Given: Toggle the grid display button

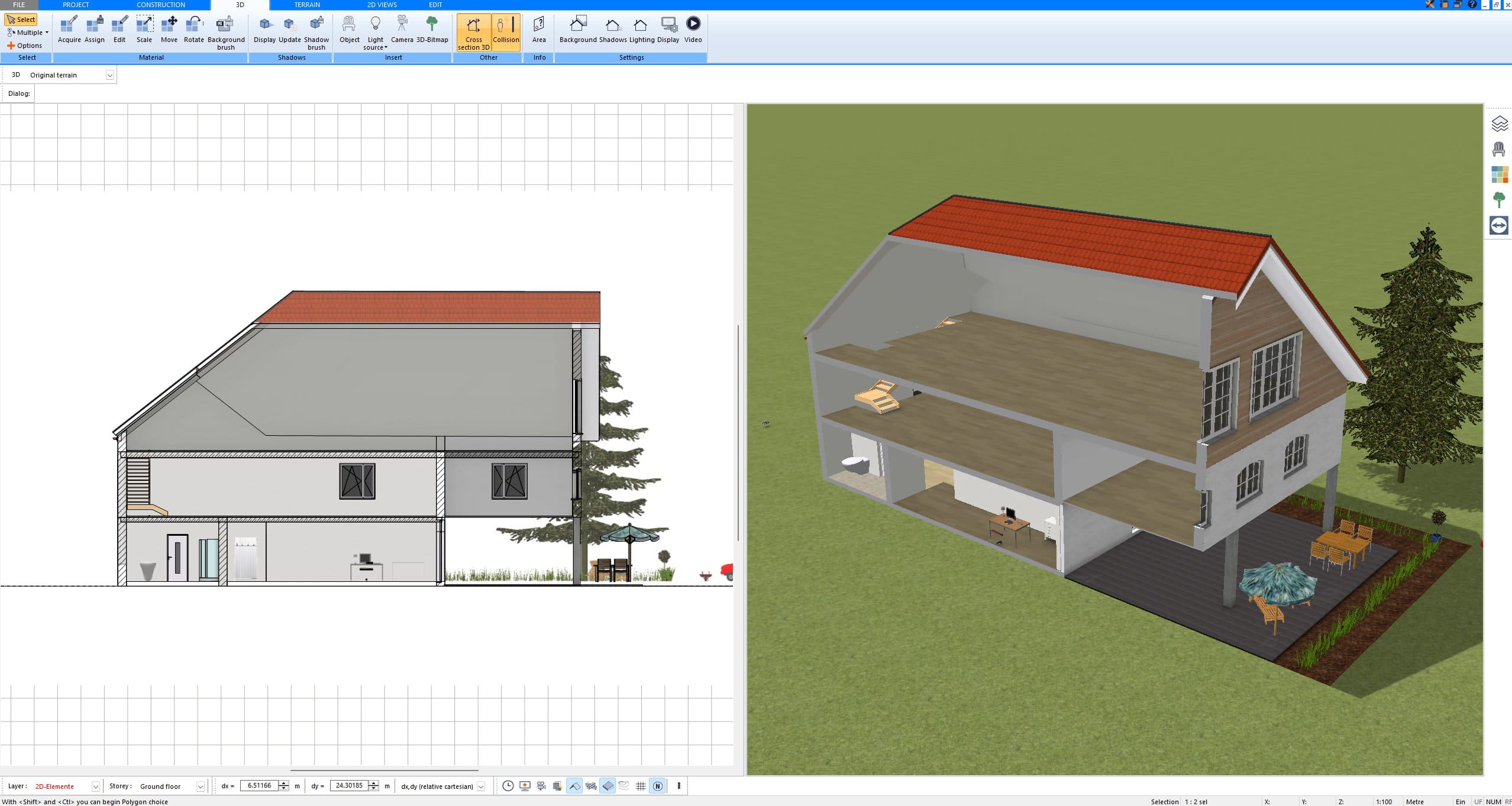Looking at the screenshot, I should point(641,786).
